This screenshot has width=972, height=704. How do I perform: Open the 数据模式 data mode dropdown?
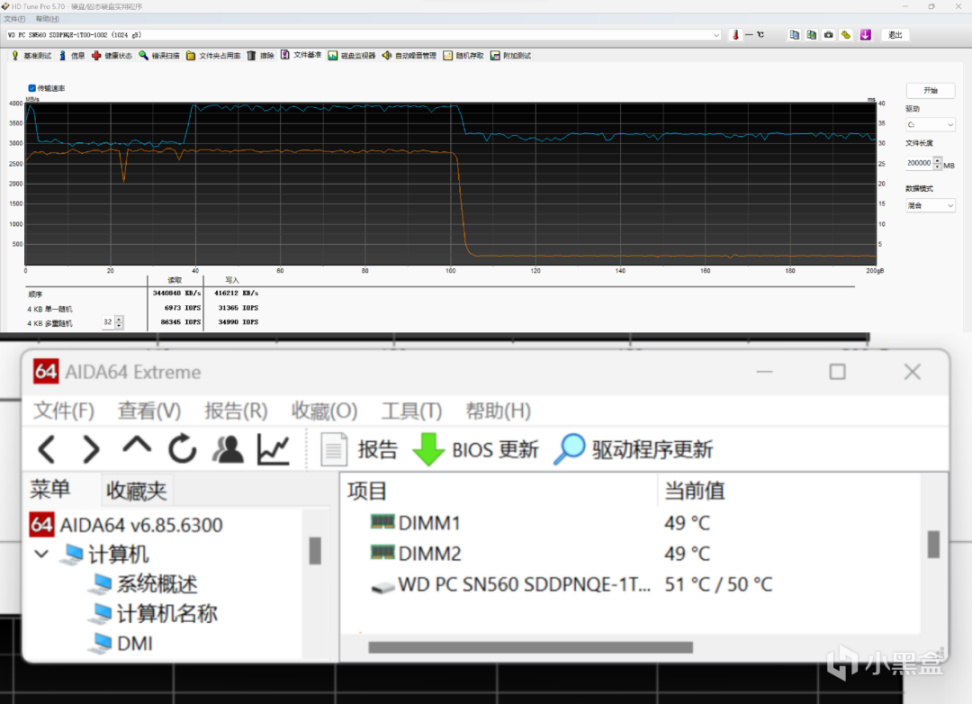point(930,205)
